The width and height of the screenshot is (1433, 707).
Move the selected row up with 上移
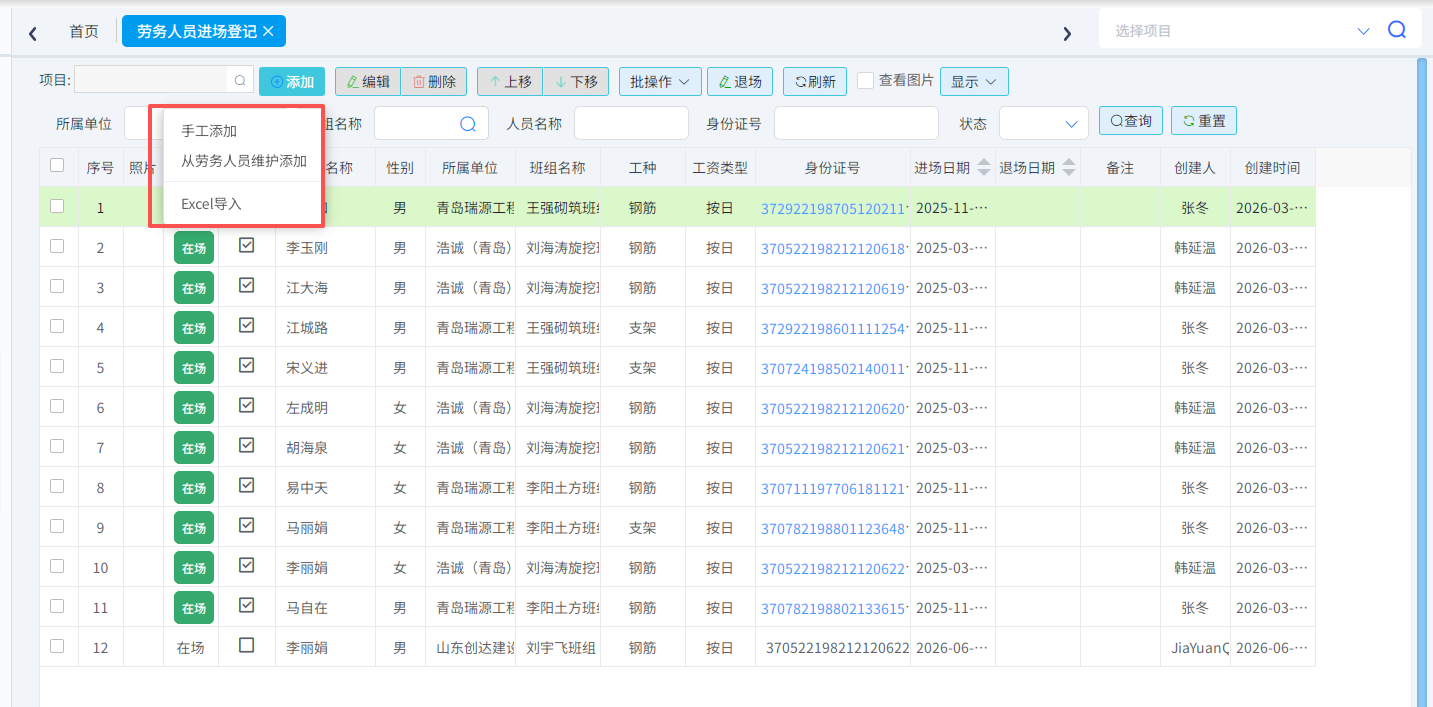click(510, 82)
